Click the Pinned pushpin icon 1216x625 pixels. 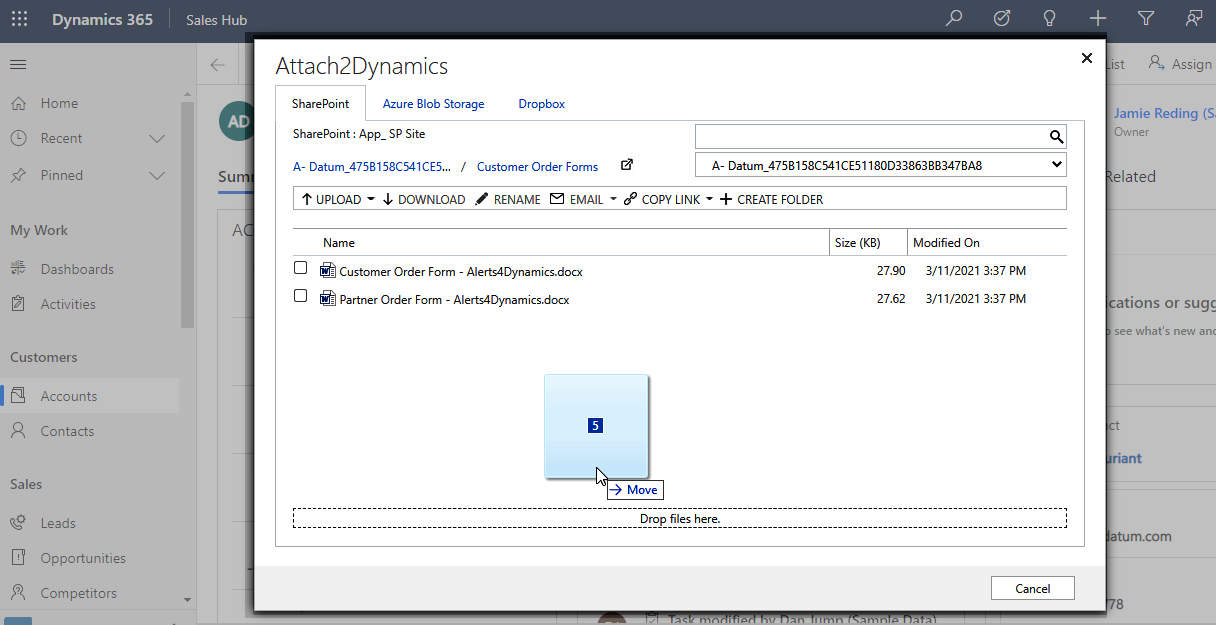pos(18,175)
